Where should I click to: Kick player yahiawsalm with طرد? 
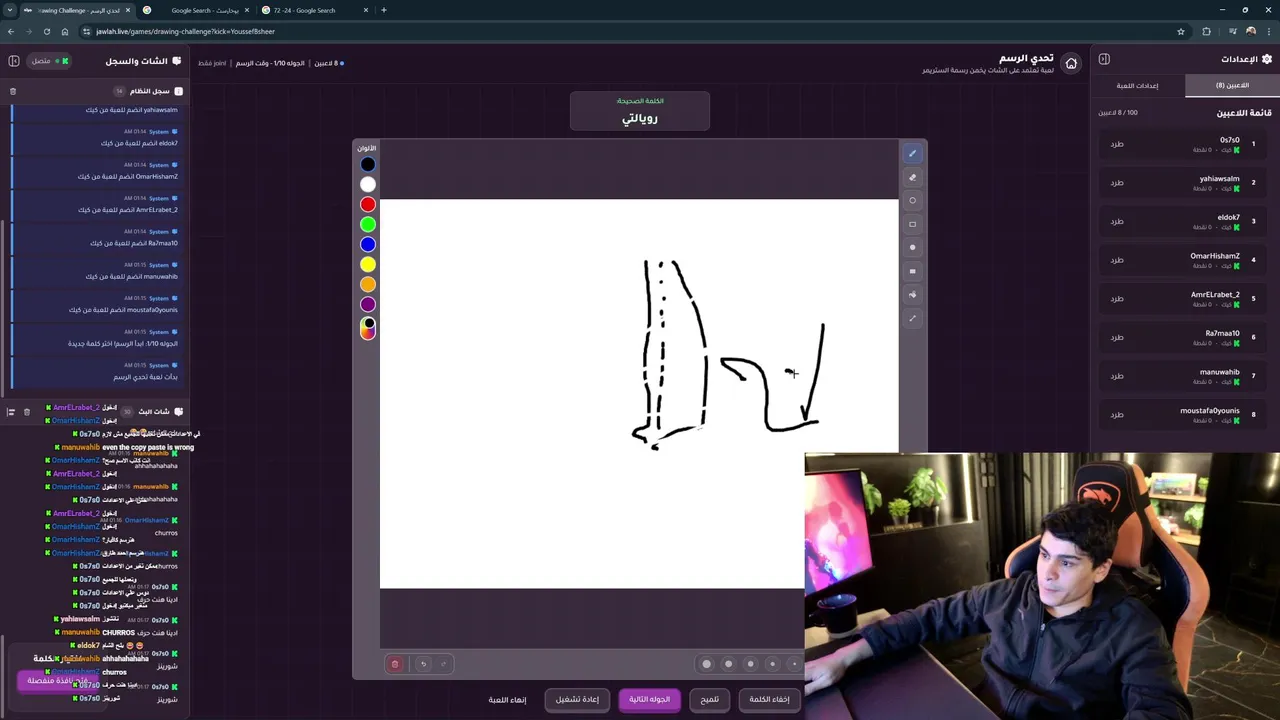pos(1117,183)
